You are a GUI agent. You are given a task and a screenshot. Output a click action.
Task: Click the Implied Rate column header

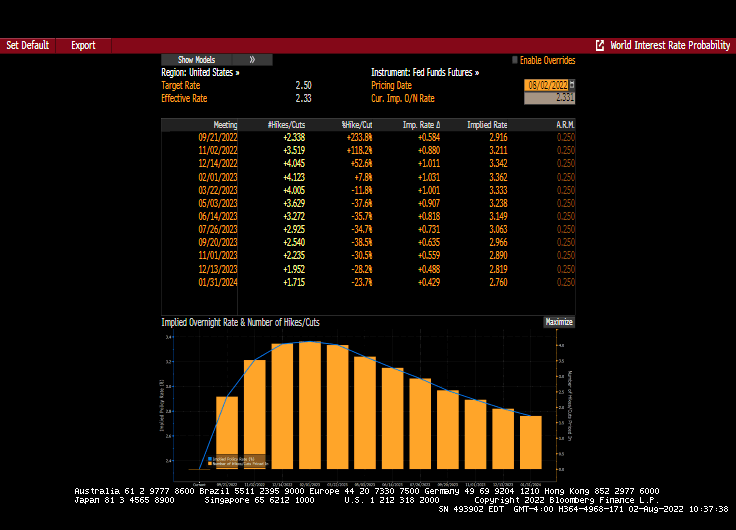[x=486, y=125]
